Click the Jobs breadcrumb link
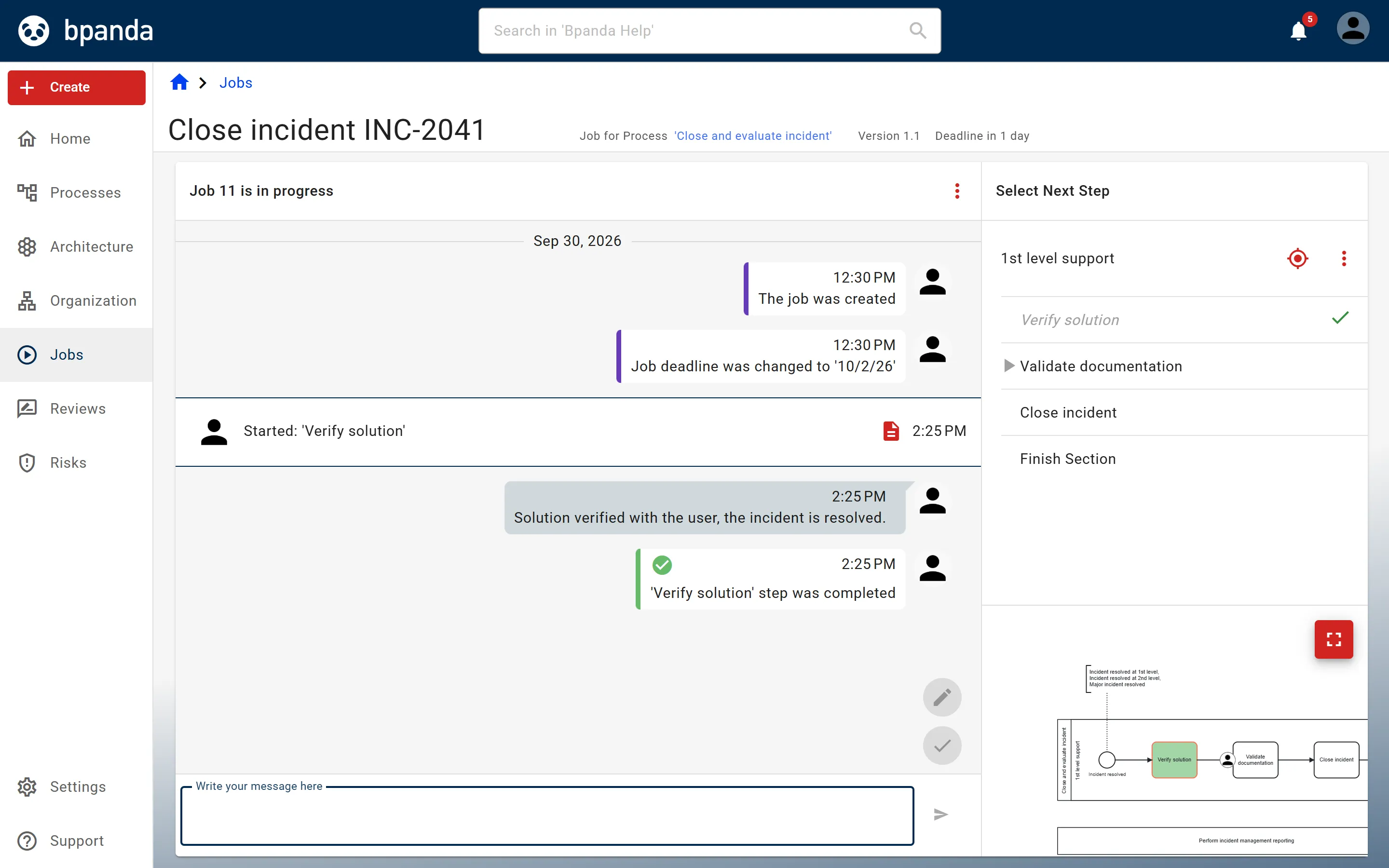This screenshot has height=868, width=1389. tap(236, 82)
